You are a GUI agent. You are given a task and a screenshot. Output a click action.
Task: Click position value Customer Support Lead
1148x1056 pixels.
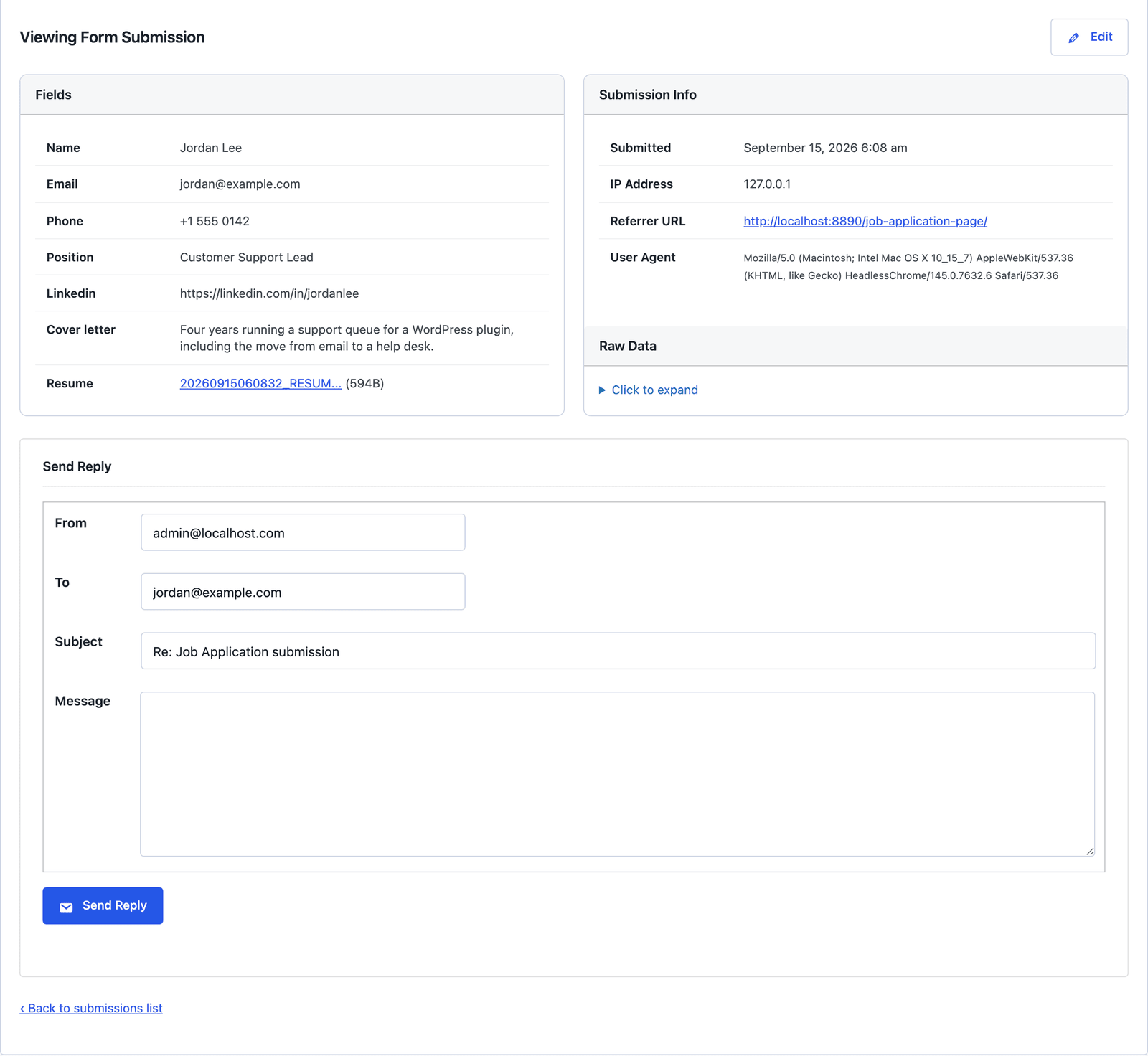pyautogui.click(x=246, y=258)
